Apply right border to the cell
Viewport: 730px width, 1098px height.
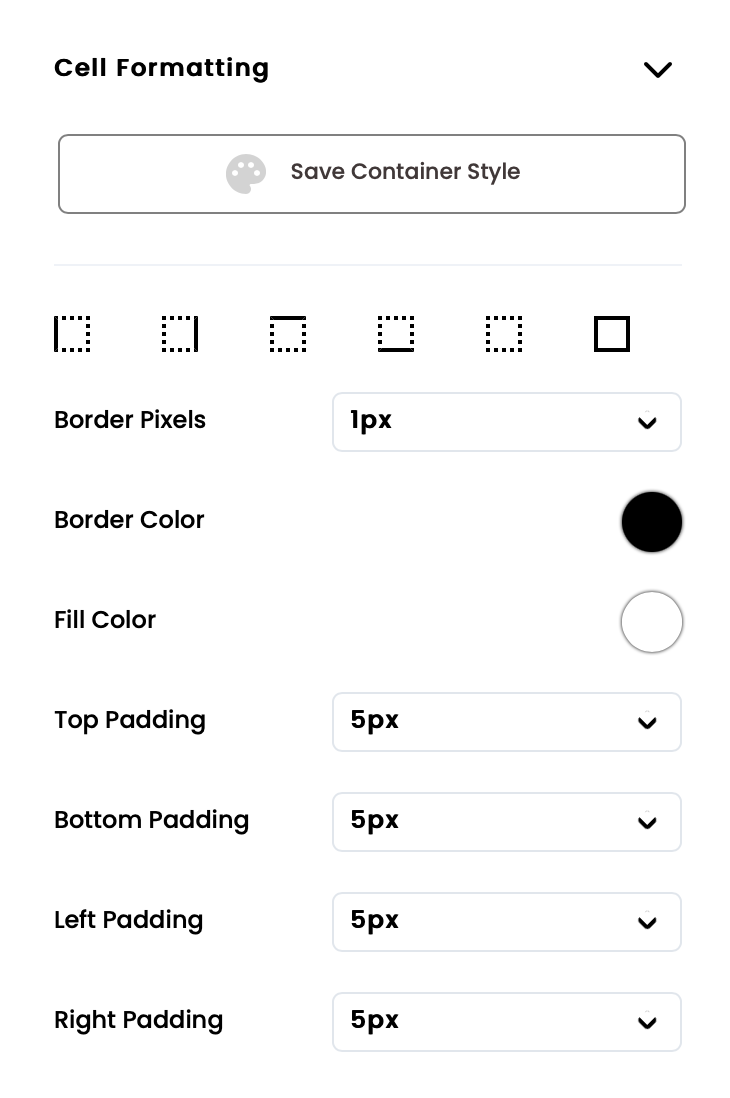(x=180, y=334)
